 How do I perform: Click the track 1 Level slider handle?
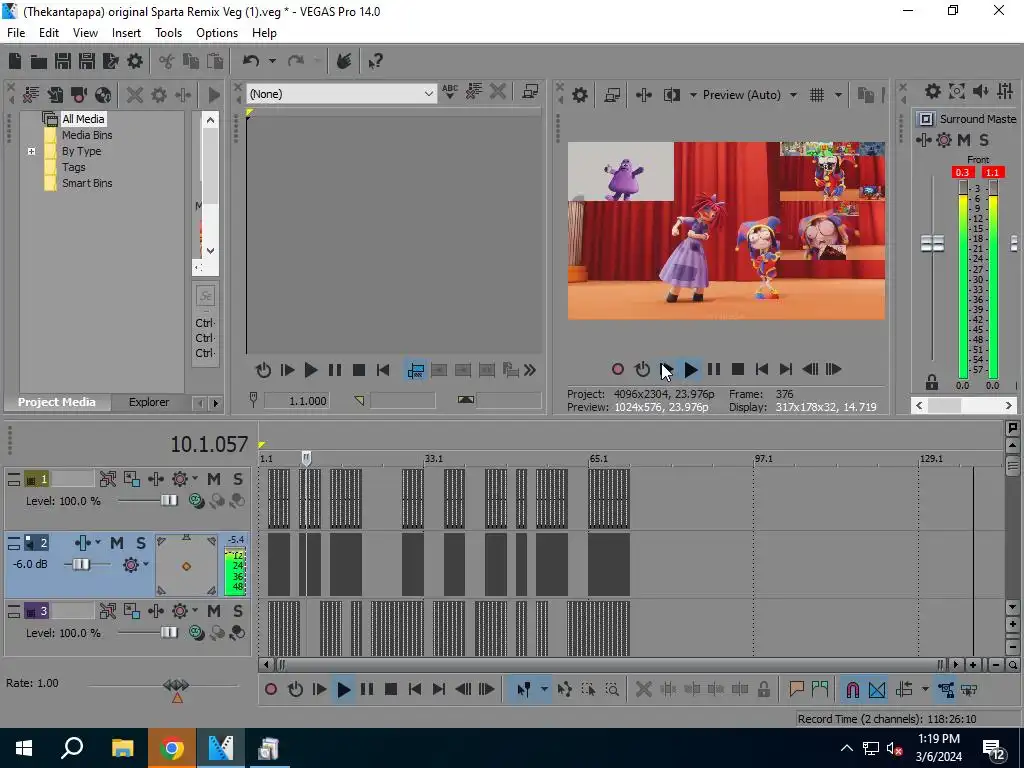coord(169,501)
